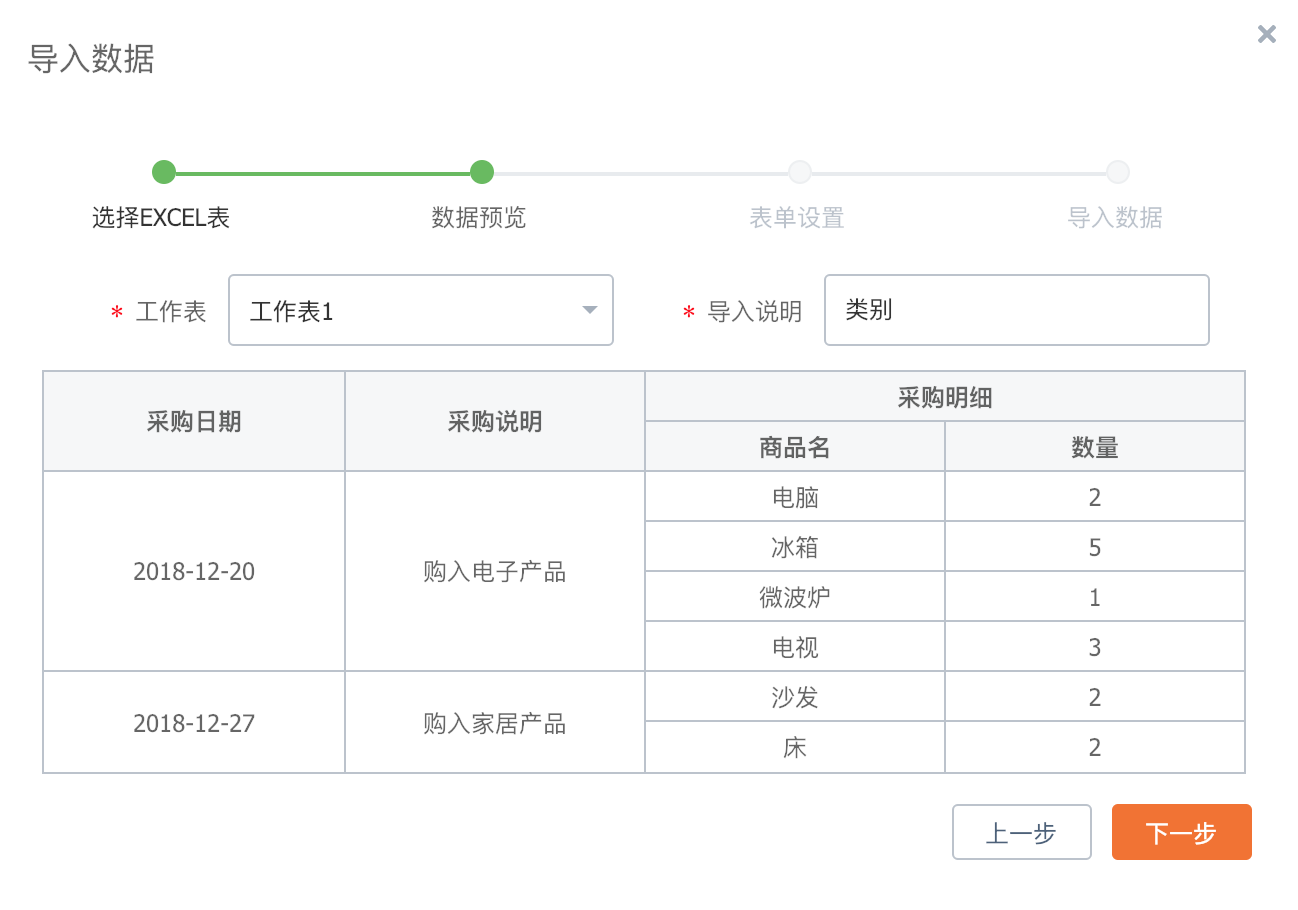Viewport: 1298px width, 910px height.
Task: Click the 导入数据 step circle
Action: tap(1118, 172)
